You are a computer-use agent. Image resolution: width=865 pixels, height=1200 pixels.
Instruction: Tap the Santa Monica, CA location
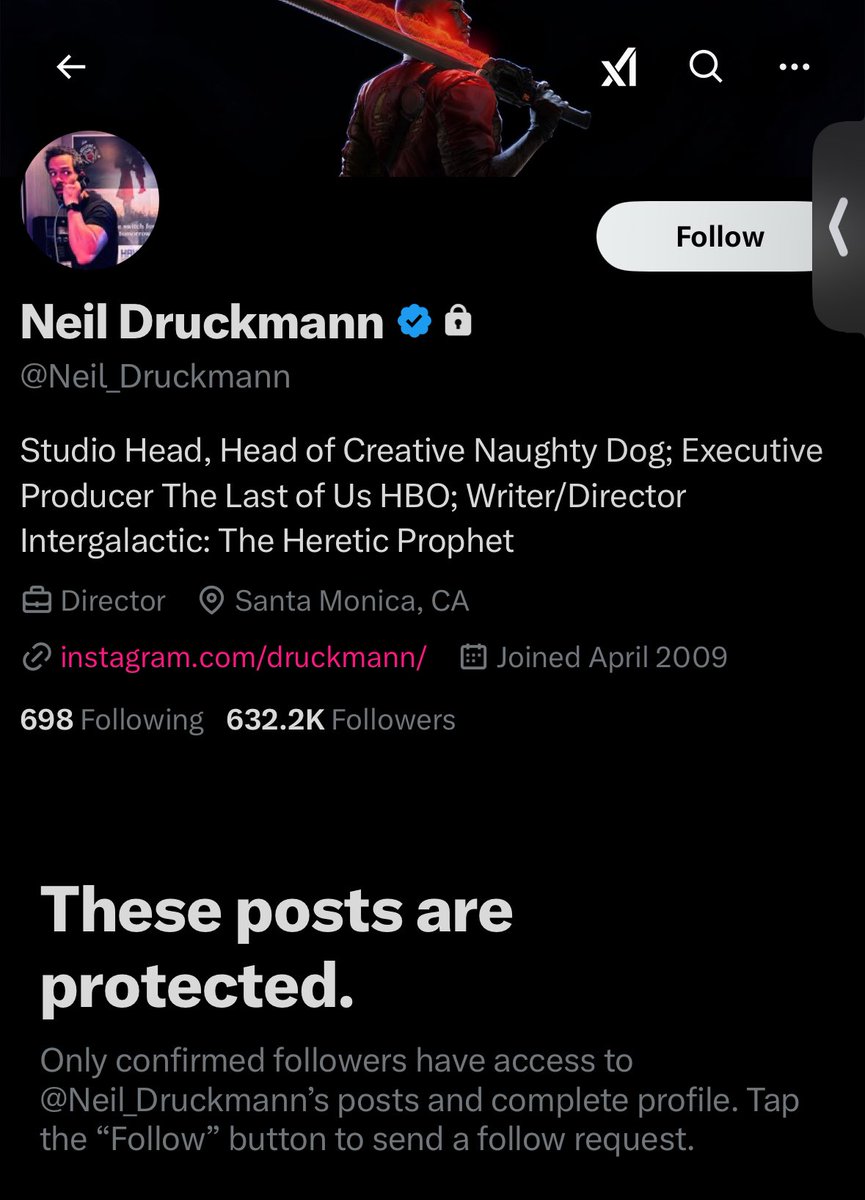(x=352, y=601)
